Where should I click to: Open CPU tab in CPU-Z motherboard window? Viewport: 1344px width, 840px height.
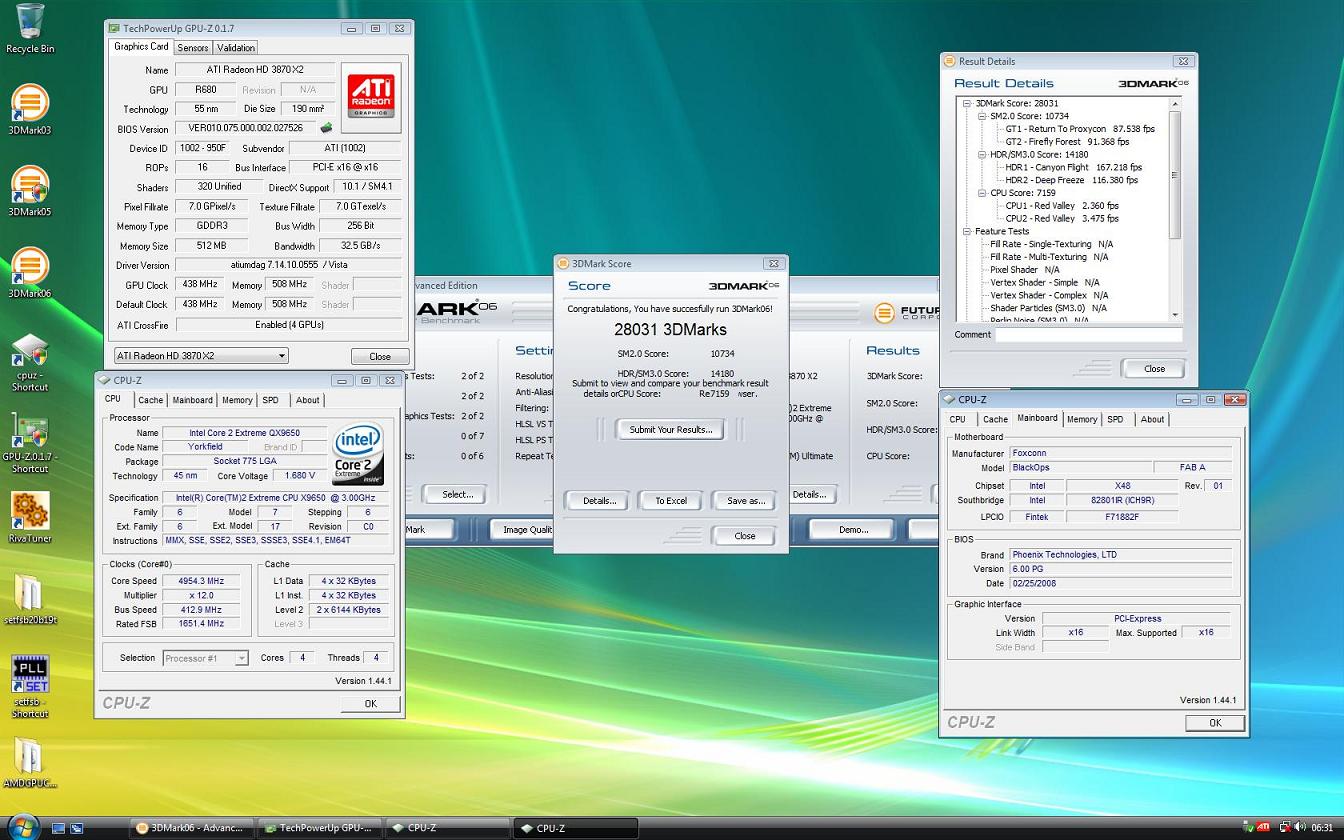click(957, 419)
